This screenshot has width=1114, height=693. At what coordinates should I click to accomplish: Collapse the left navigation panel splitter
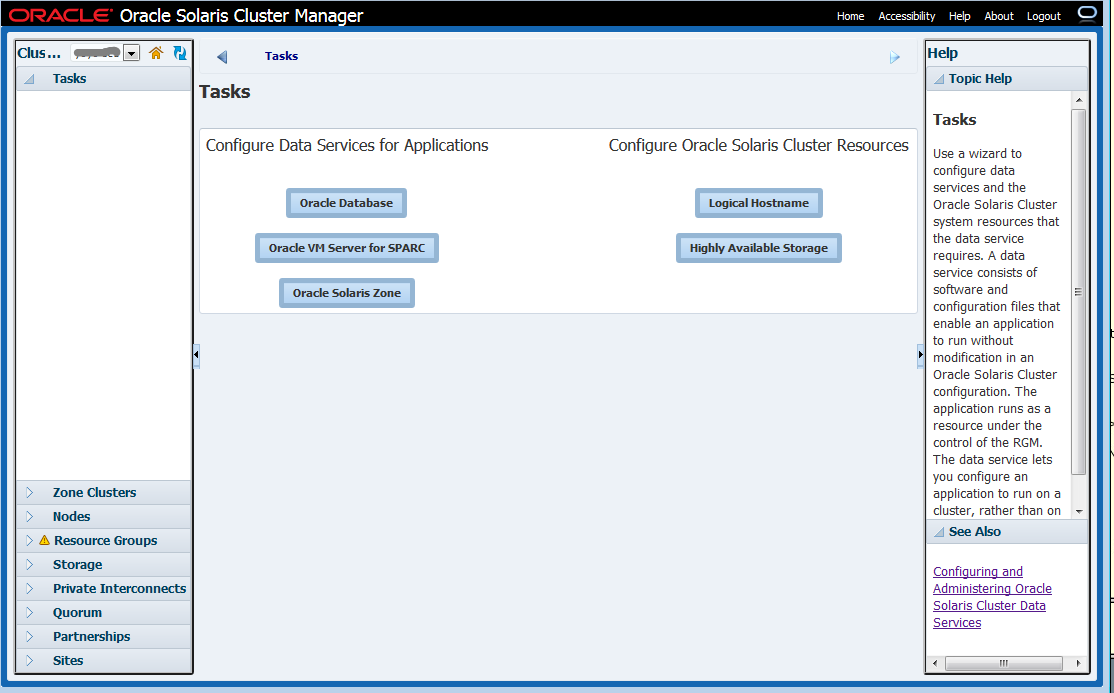196,355
